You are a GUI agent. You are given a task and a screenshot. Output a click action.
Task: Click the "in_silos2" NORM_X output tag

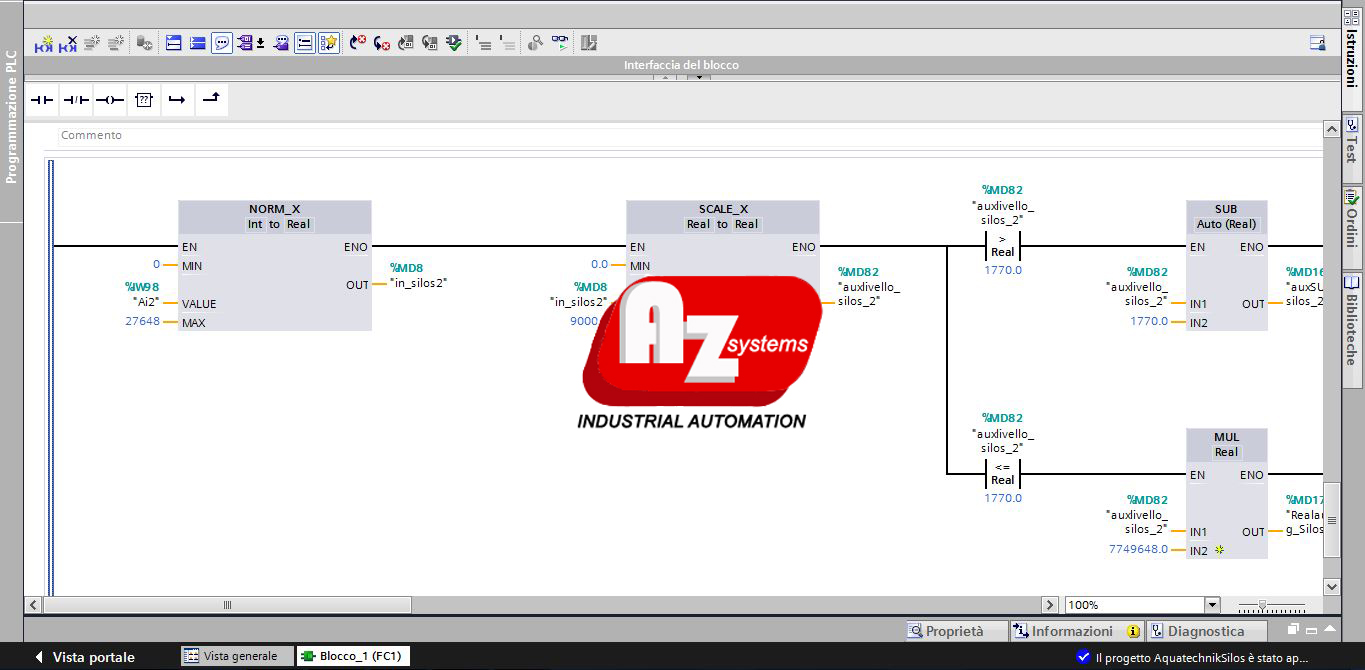click(x=418, y=283)
